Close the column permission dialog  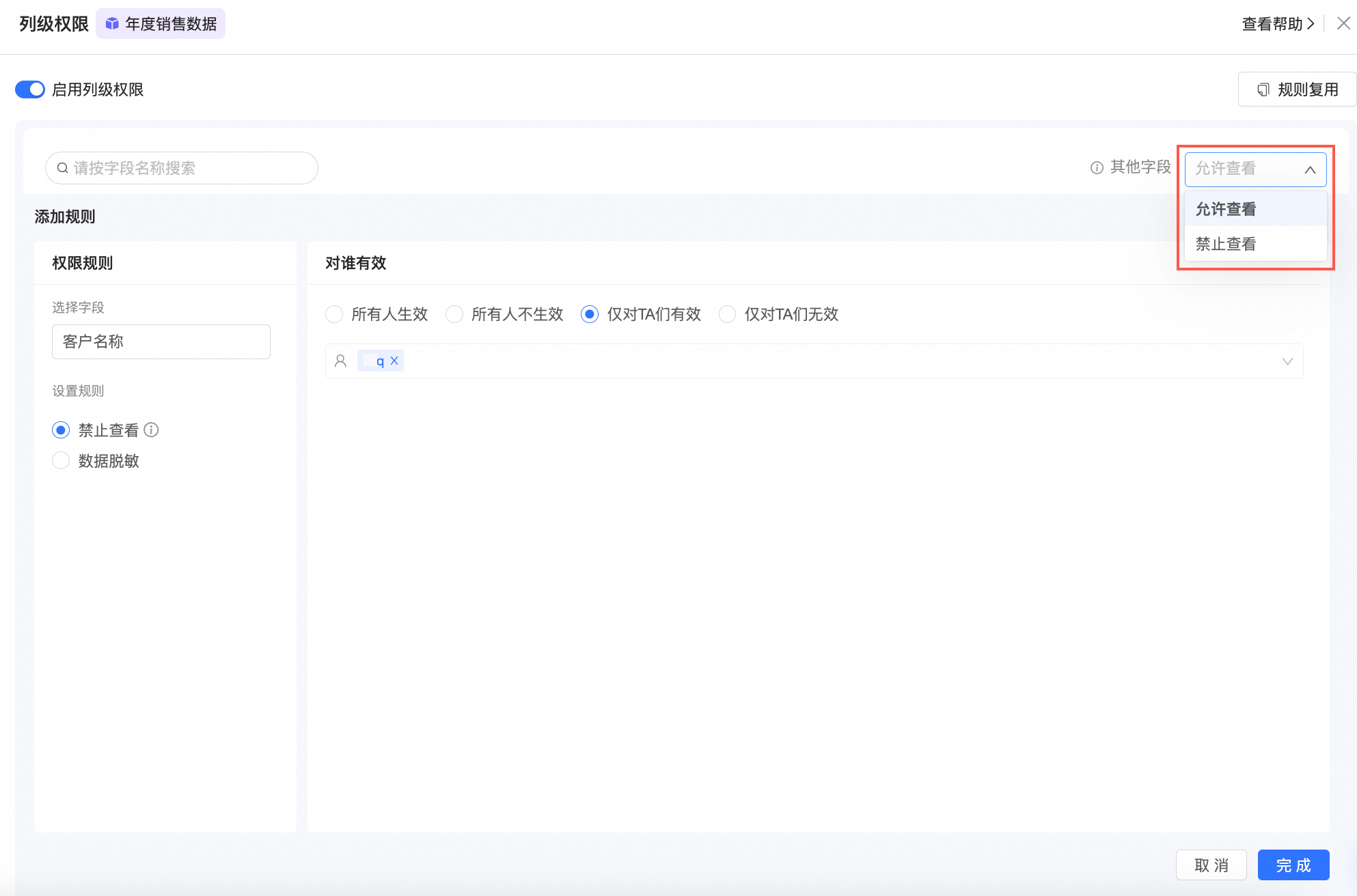[x=1343, y=23]
